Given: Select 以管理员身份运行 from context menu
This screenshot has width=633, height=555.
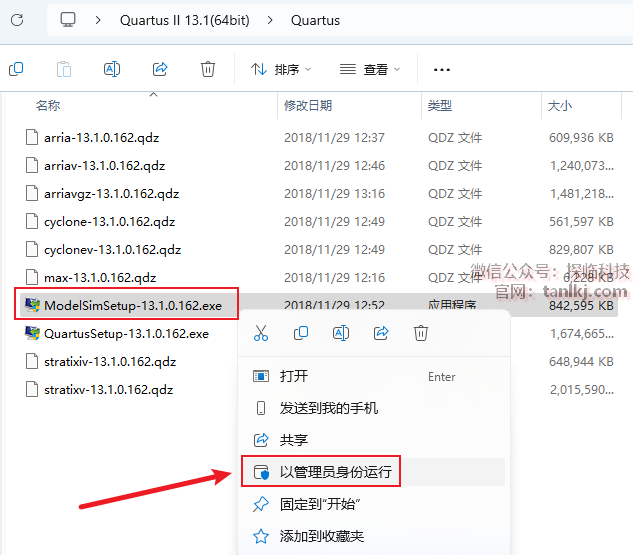Looking at the screenshot, I should click(335, 472).
